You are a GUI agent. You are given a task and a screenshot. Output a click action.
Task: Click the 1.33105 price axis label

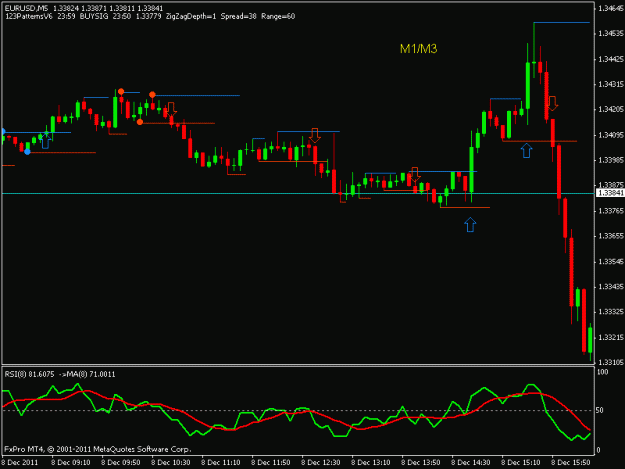pyautogui.click(x=611, y=362)
